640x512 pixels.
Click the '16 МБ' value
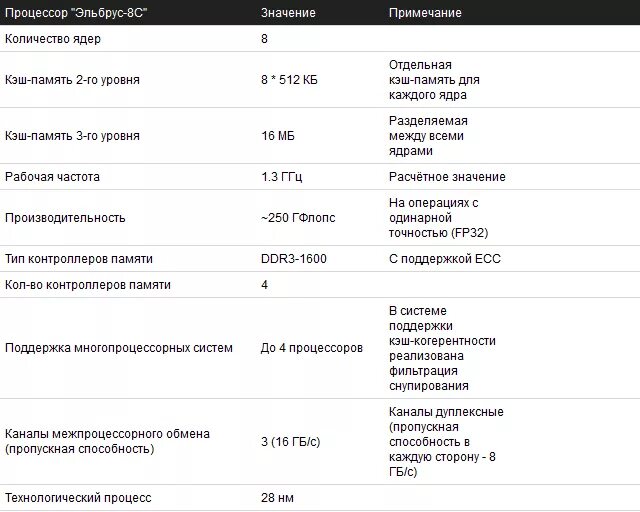tap(278, 136)
